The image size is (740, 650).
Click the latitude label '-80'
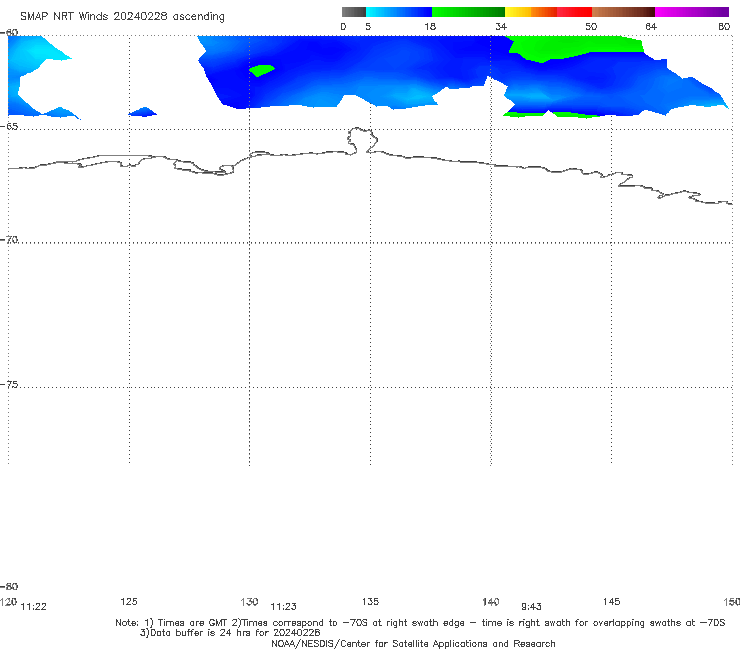point(9,587)
